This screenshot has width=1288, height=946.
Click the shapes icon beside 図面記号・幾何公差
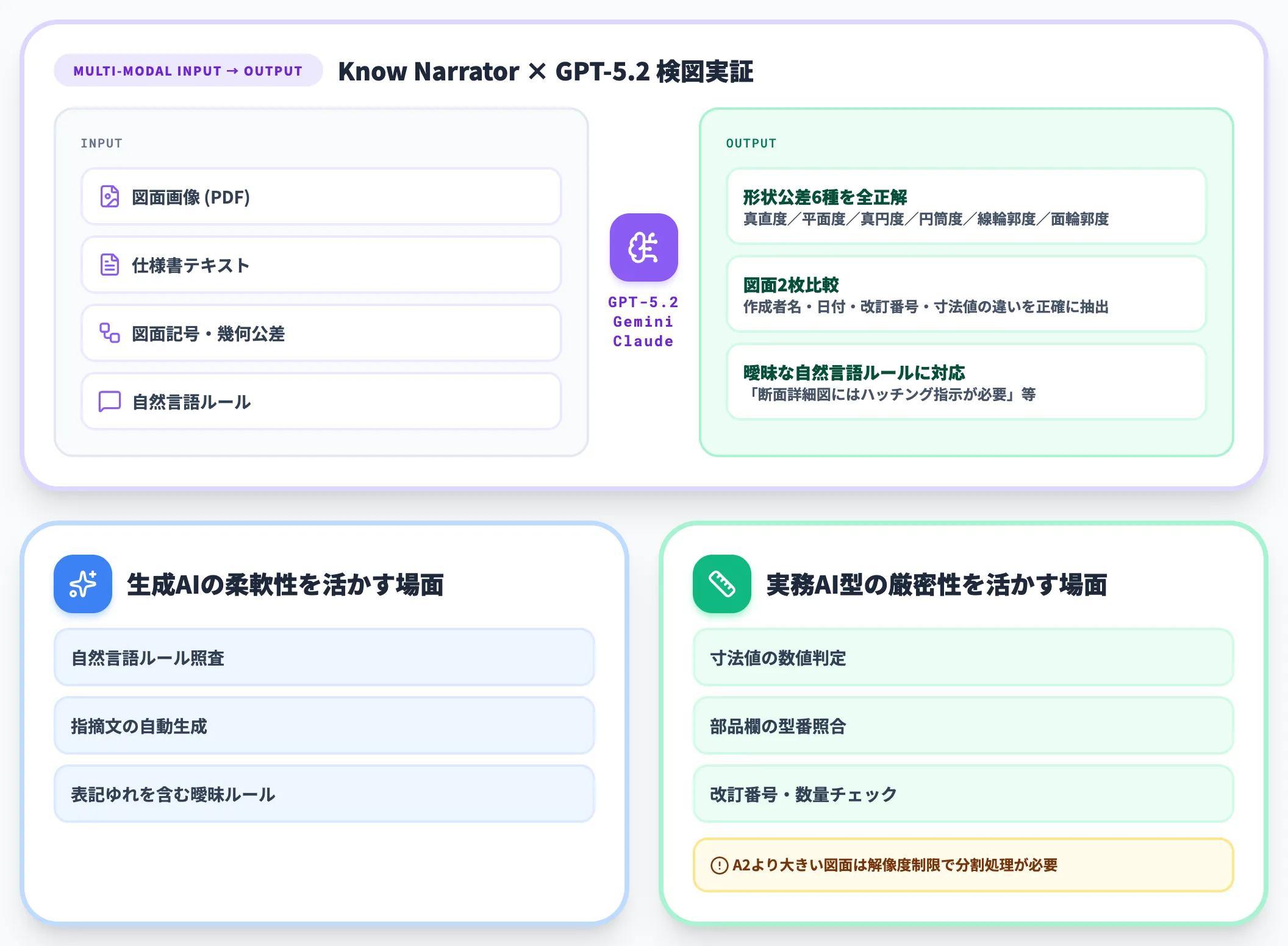(x=110, y=333)
